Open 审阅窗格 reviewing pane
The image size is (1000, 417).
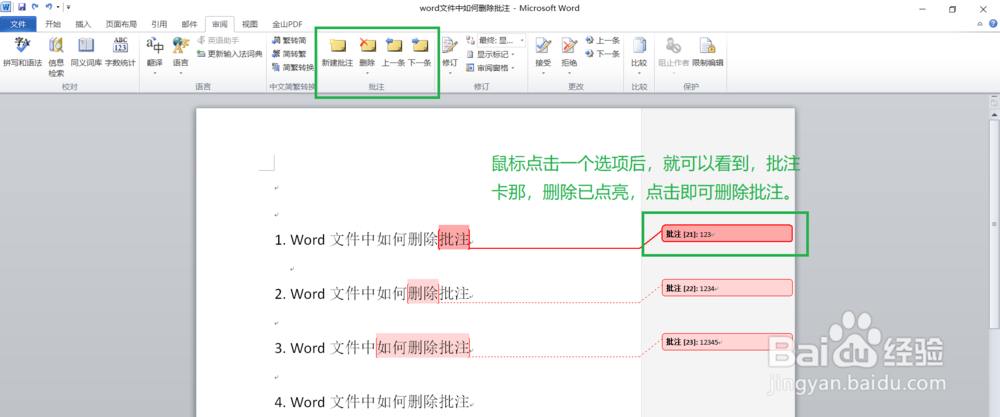[x=490, y=68]
